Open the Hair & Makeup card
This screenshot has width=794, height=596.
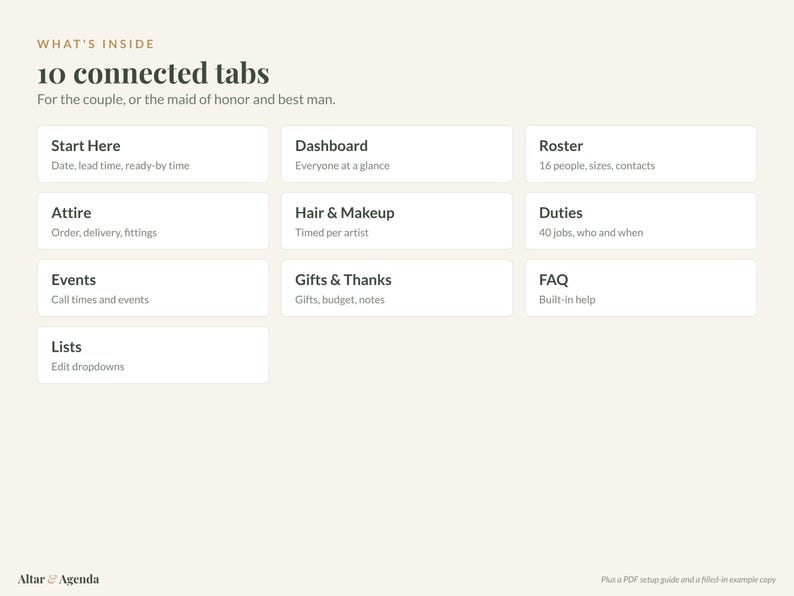396,221
